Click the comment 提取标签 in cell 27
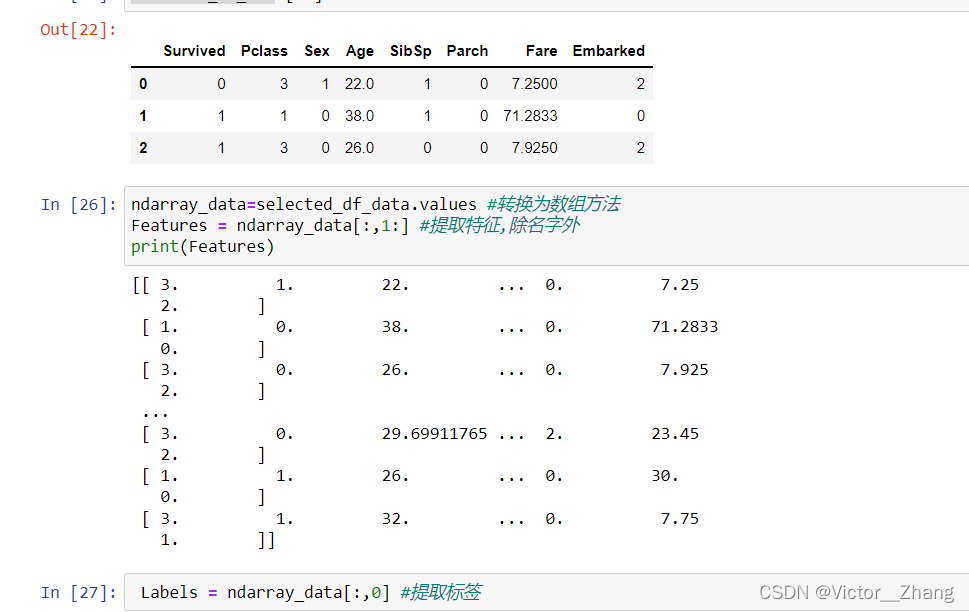This screenshot has width=969, height=612. 441,592
